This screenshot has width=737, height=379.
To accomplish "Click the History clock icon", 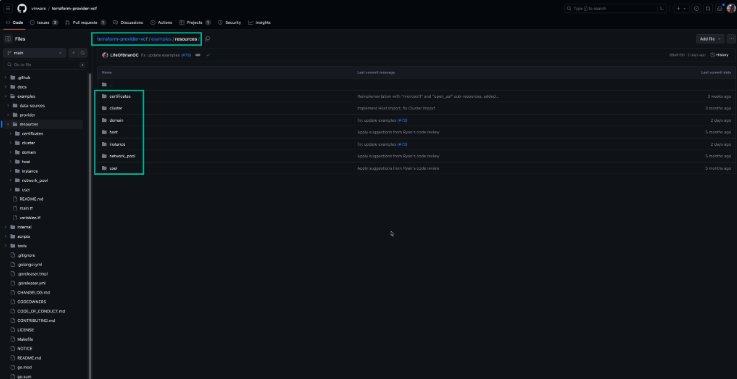I will coord(713,55).
